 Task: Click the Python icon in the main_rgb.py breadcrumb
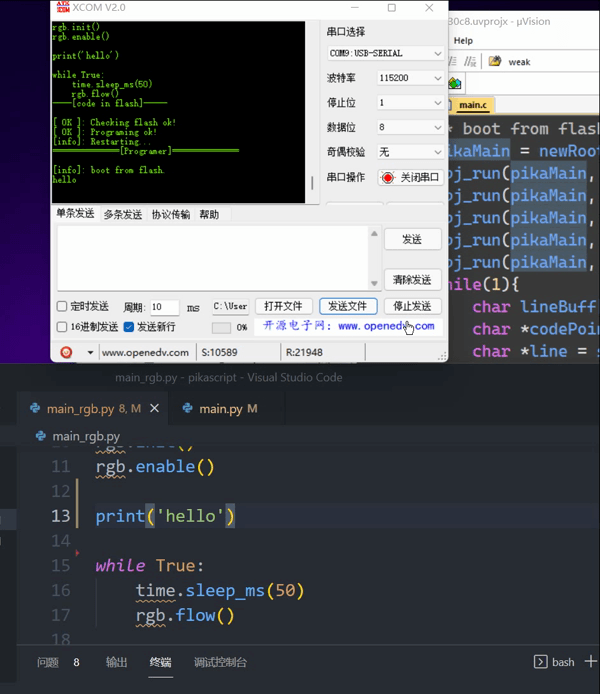[x=41, y=436]
